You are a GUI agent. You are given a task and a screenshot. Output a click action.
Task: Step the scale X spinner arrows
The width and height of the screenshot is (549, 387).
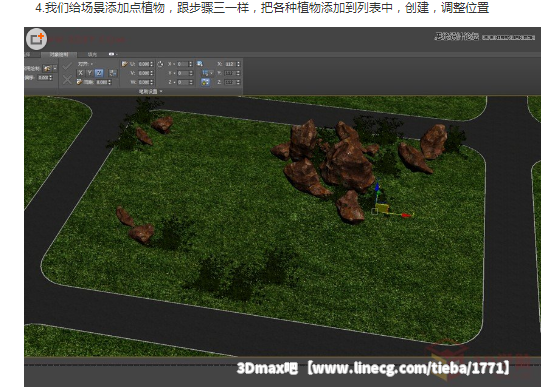[x=238, y=64]
